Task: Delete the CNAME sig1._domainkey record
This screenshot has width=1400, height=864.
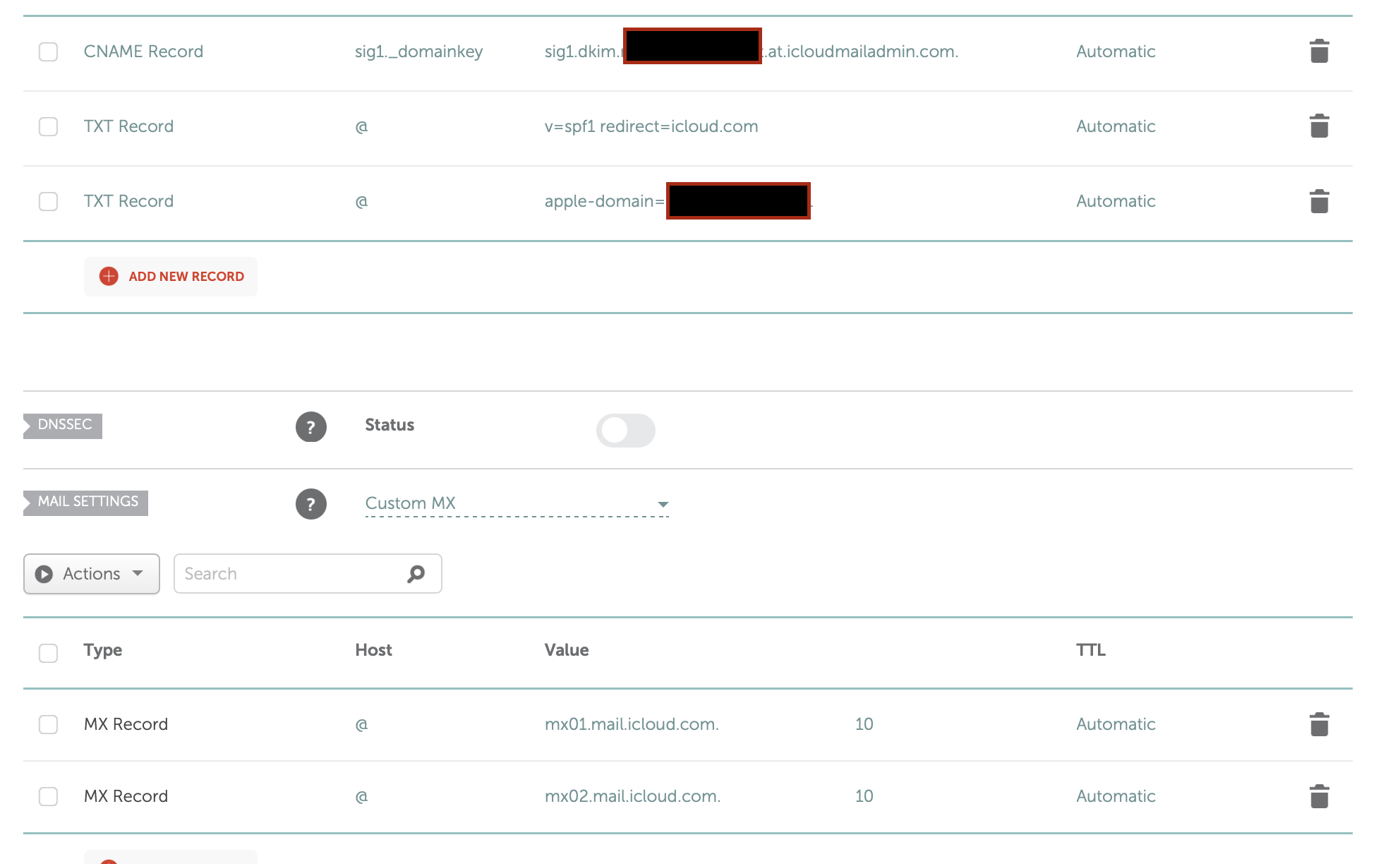Action: (x=1318, y=52)
